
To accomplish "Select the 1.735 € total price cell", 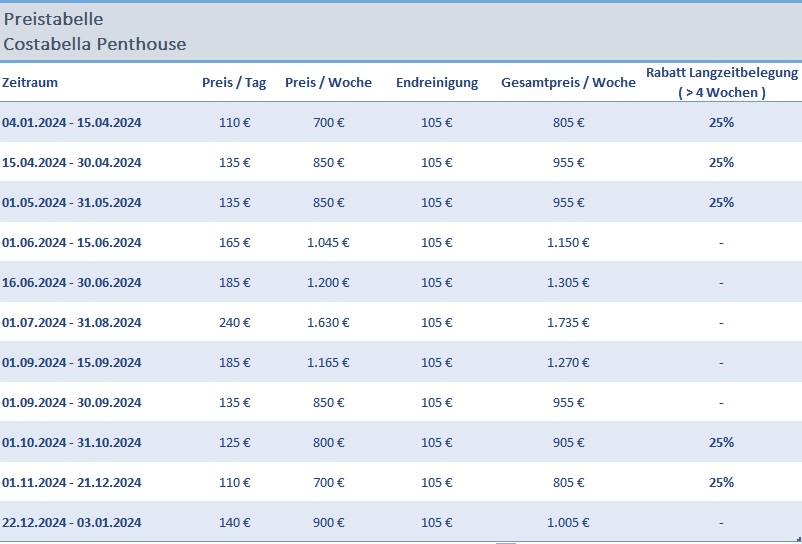I will tap(568, 323).
